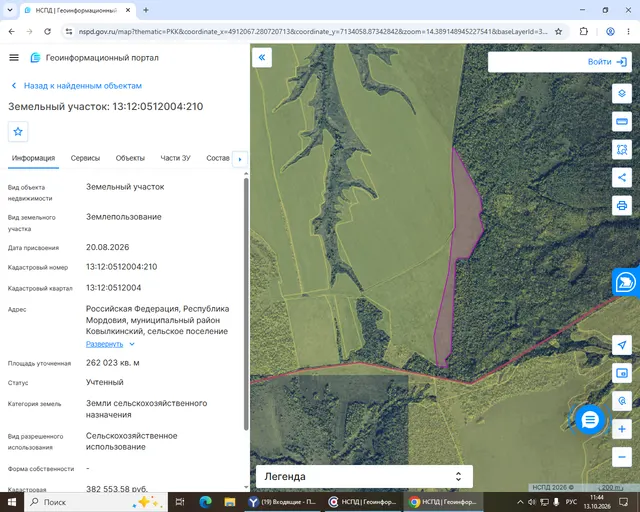Click the URL address bar

pyautogui.click(x=312, y=31)
